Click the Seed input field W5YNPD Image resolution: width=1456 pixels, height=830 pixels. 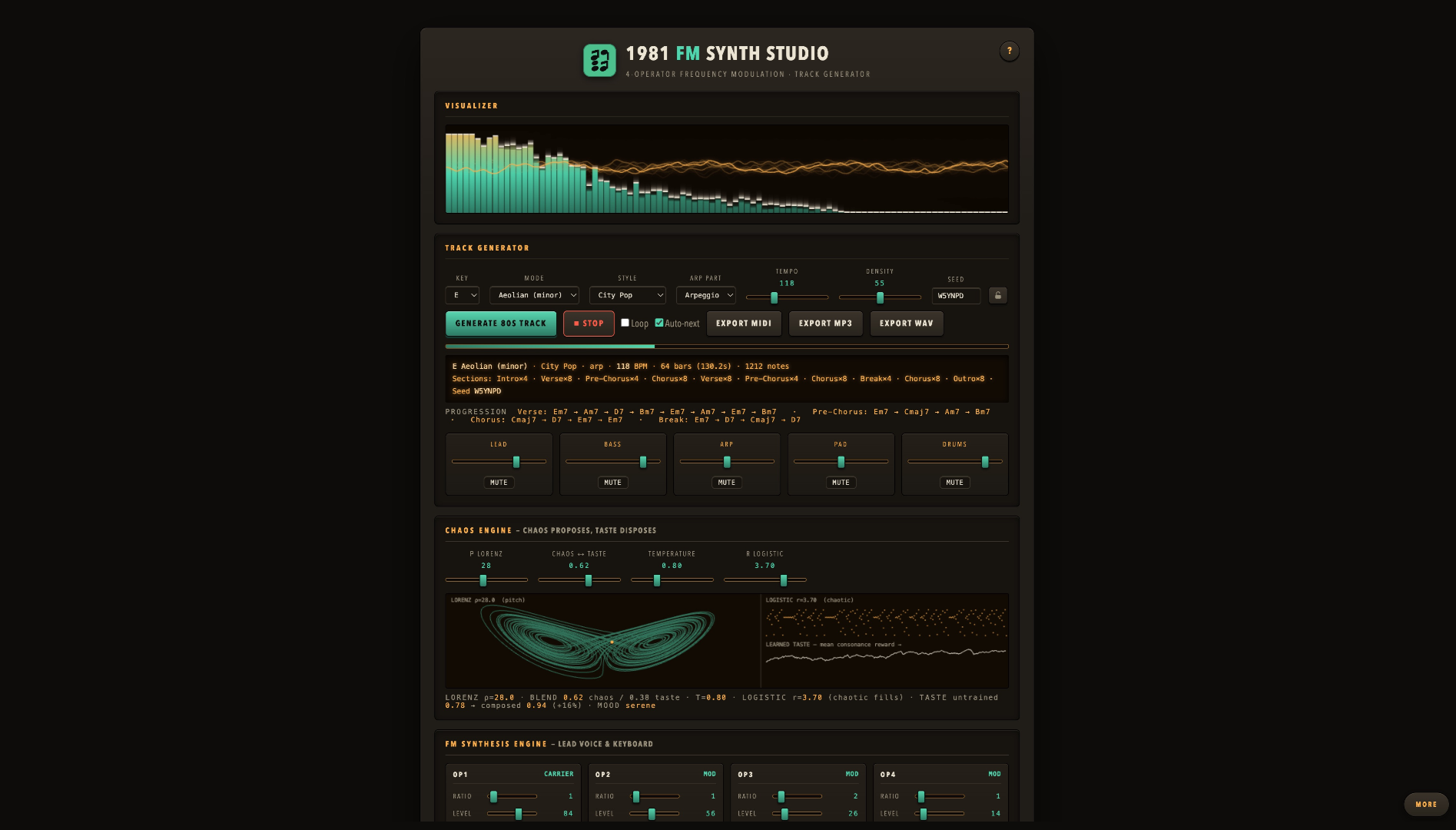pyautogui.click(x=956, y=296)
